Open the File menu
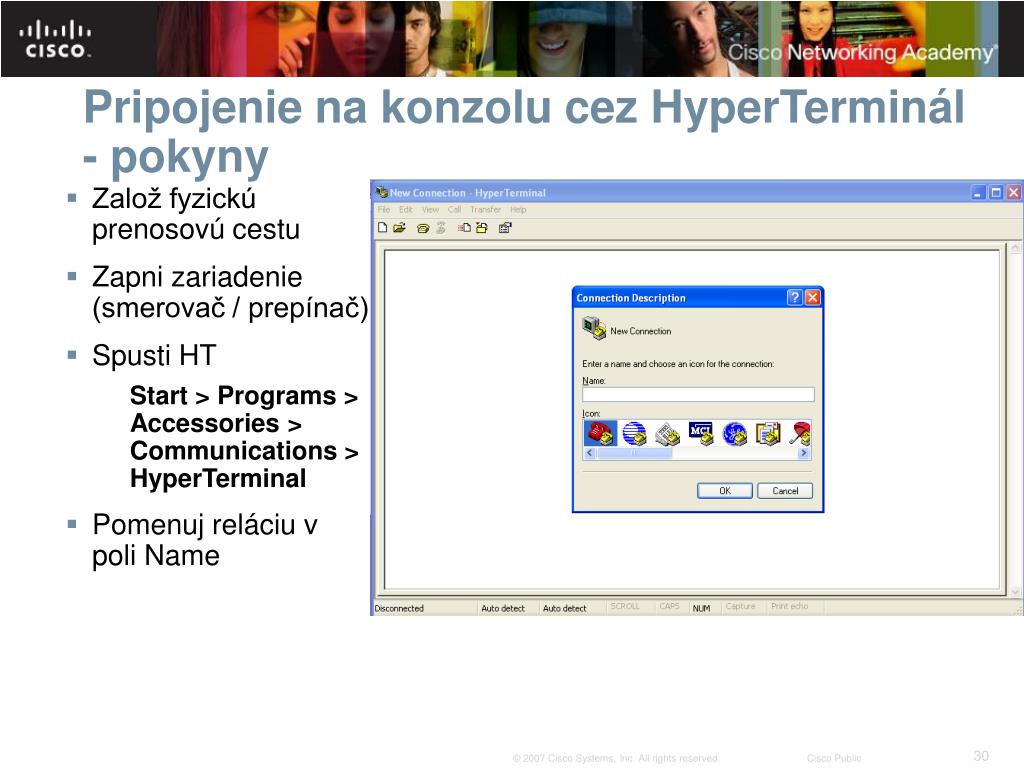The width and height of the screenshot is (1024, 768). point(383,210)
